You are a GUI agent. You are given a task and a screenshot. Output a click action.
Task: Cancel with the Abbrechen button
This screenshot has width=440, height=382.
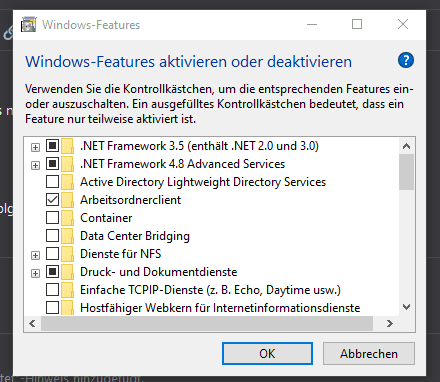point(369,353)
